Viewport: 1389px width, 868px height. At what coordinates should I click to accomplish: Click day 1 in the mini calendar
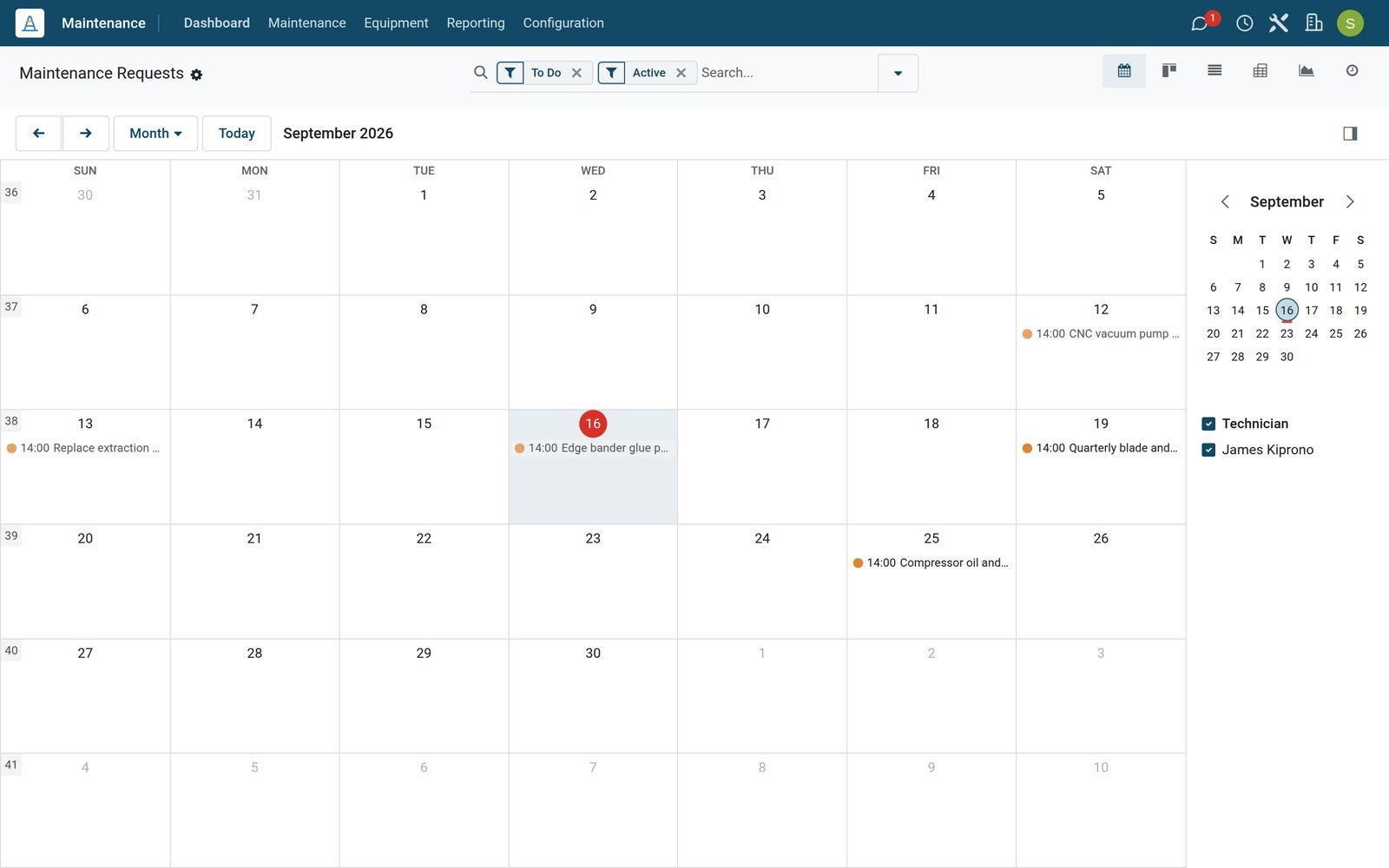1261,265
